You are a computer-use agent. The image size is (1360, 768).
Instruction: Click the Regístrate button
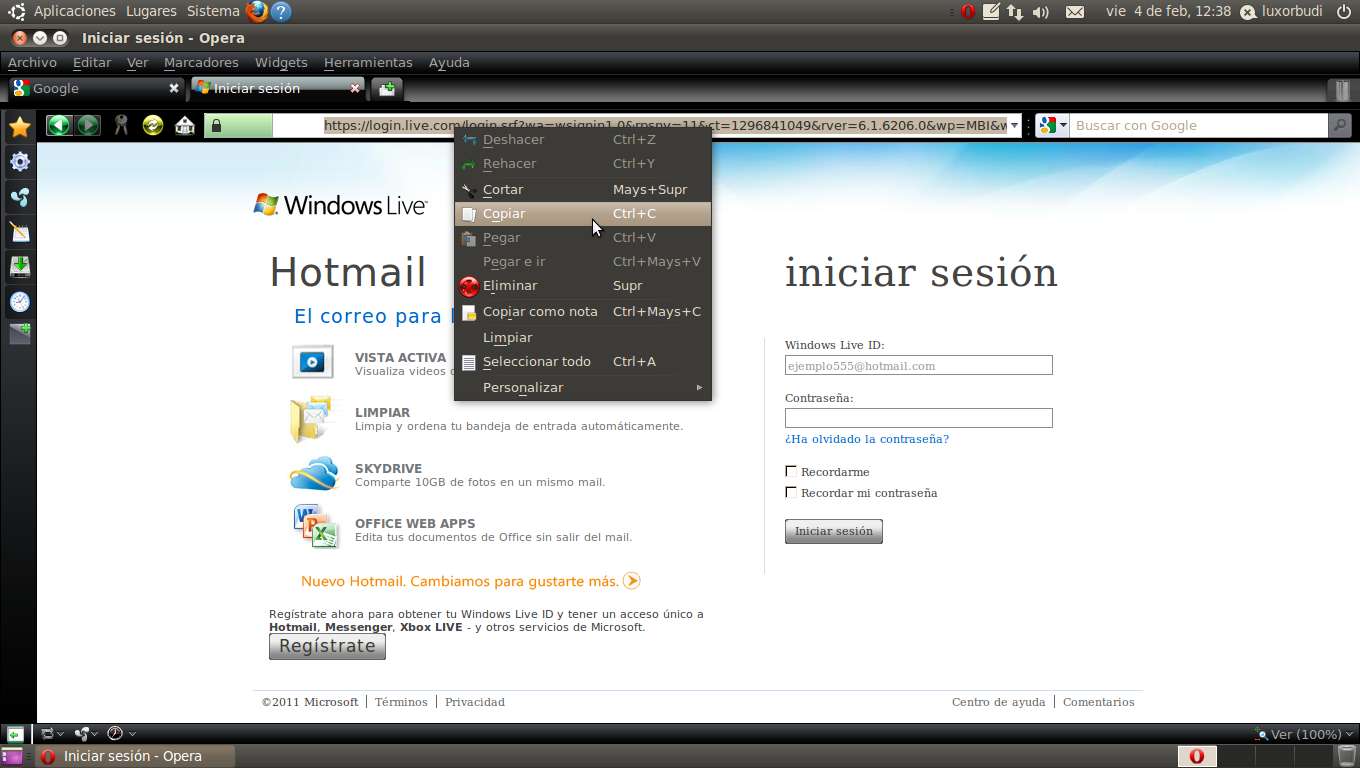pos(327,646)
